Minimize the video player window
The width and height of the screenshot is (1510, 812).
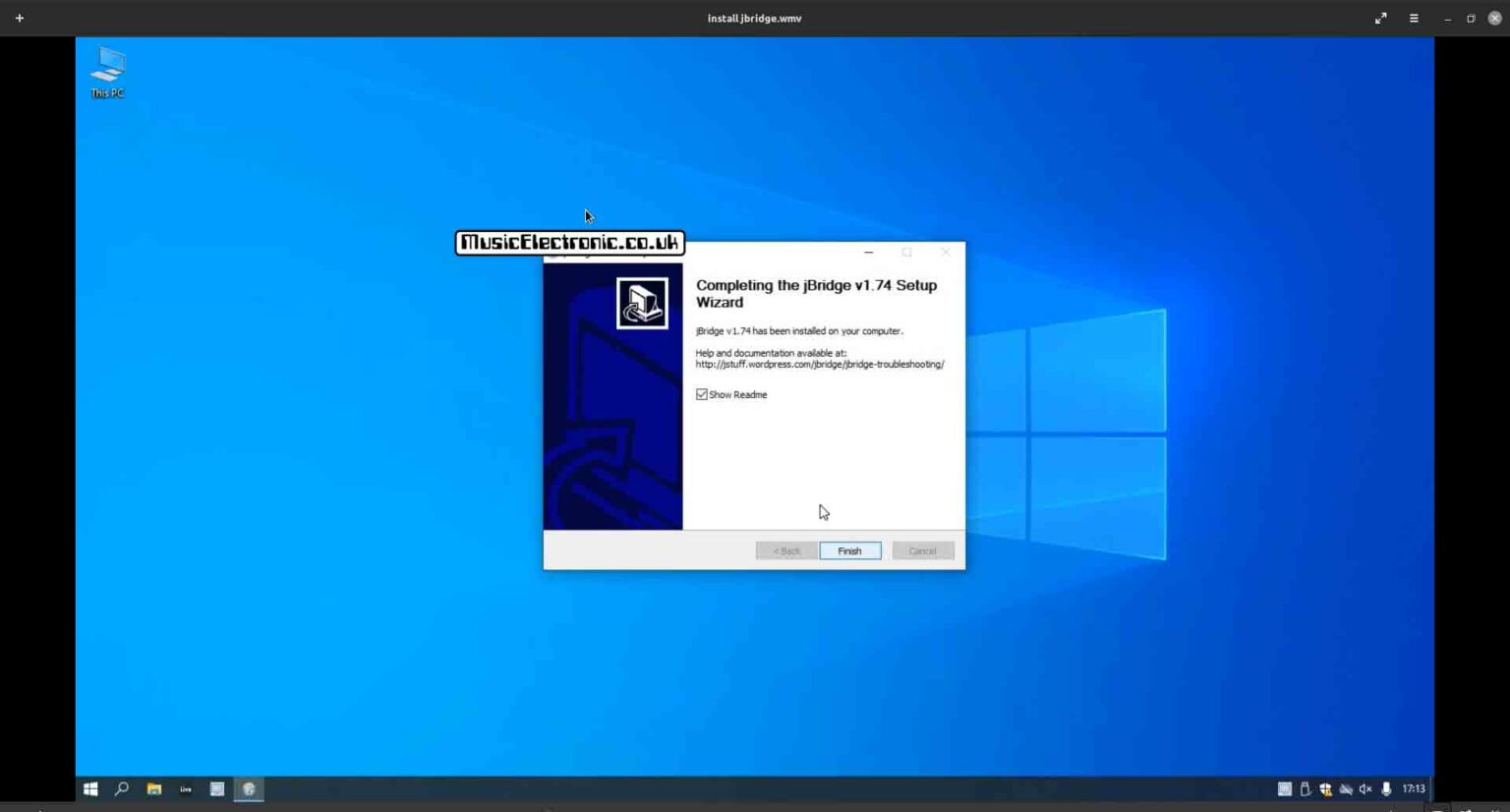[x=1447, y=19]
